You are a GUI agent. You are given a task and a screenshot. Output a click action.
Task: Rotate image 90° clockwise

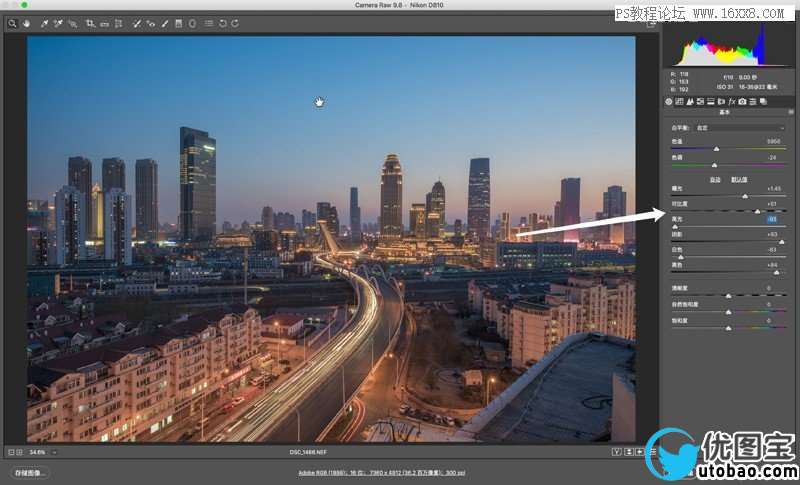click(x=234, y=23)
